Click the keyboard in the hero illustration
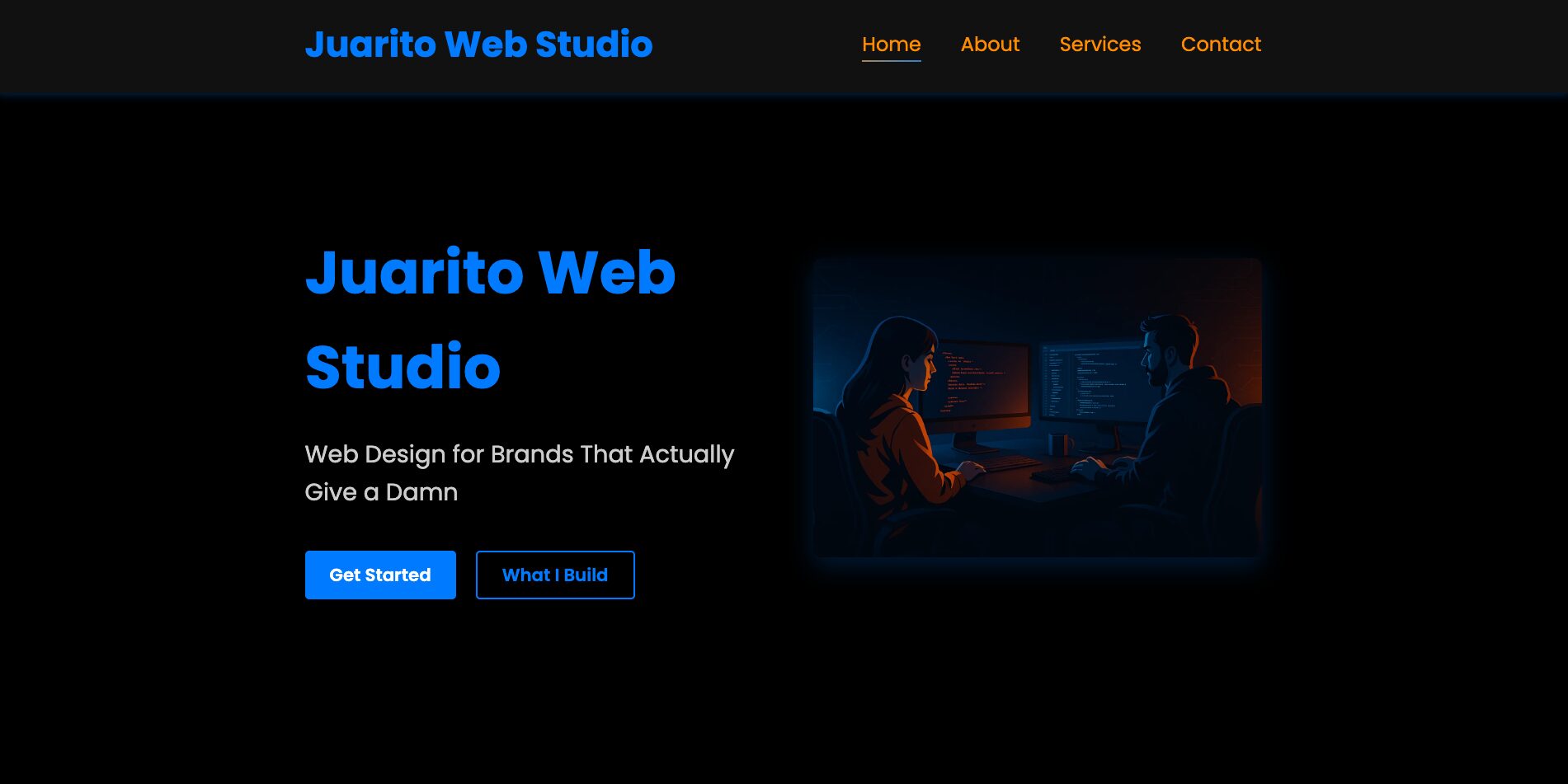This screenshot has height=784, width=1568. 1010,463
